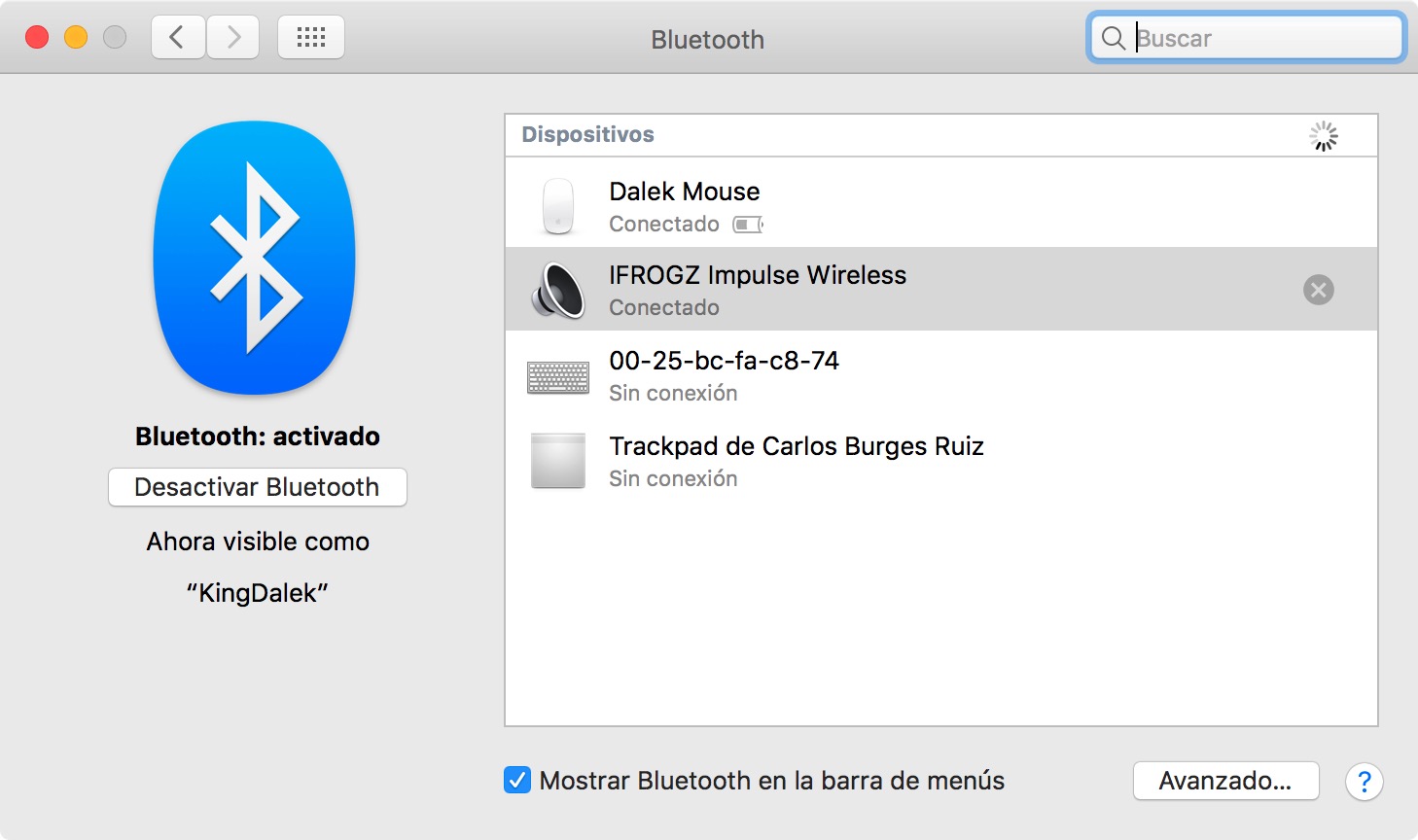Click the Dalek Mouse battery indicator
Image resolution: width=1418 pixels, height=840 pixels.
(748, 225)
